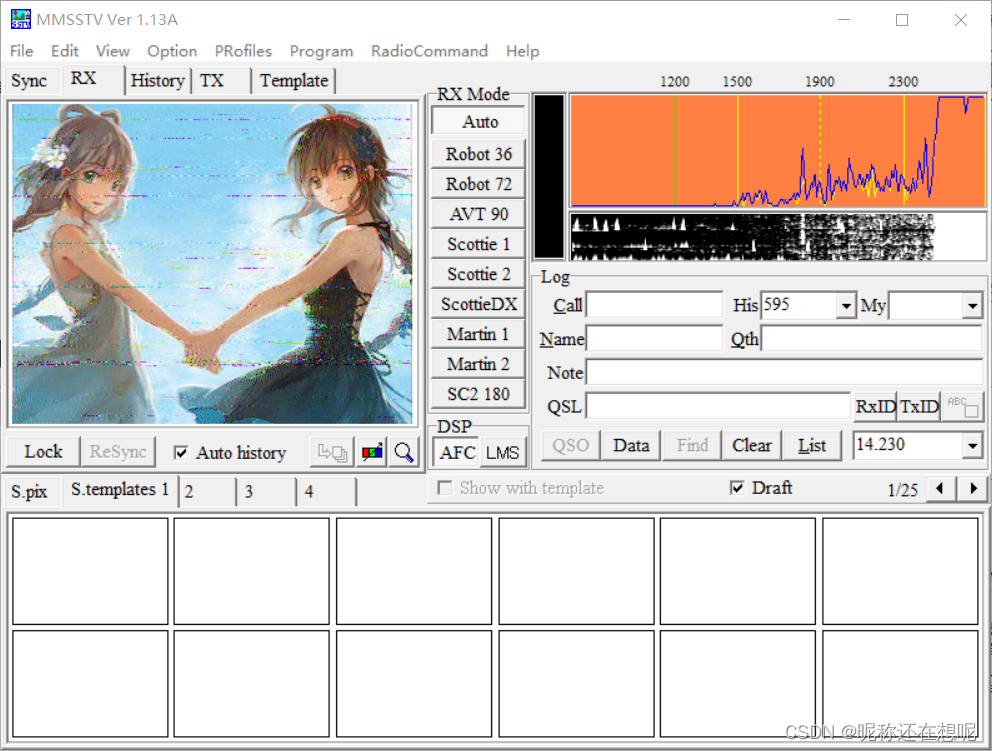Viewport: 992px width, 751px height.
Task: Select Martin 1 mode
Action: (479, 334)
